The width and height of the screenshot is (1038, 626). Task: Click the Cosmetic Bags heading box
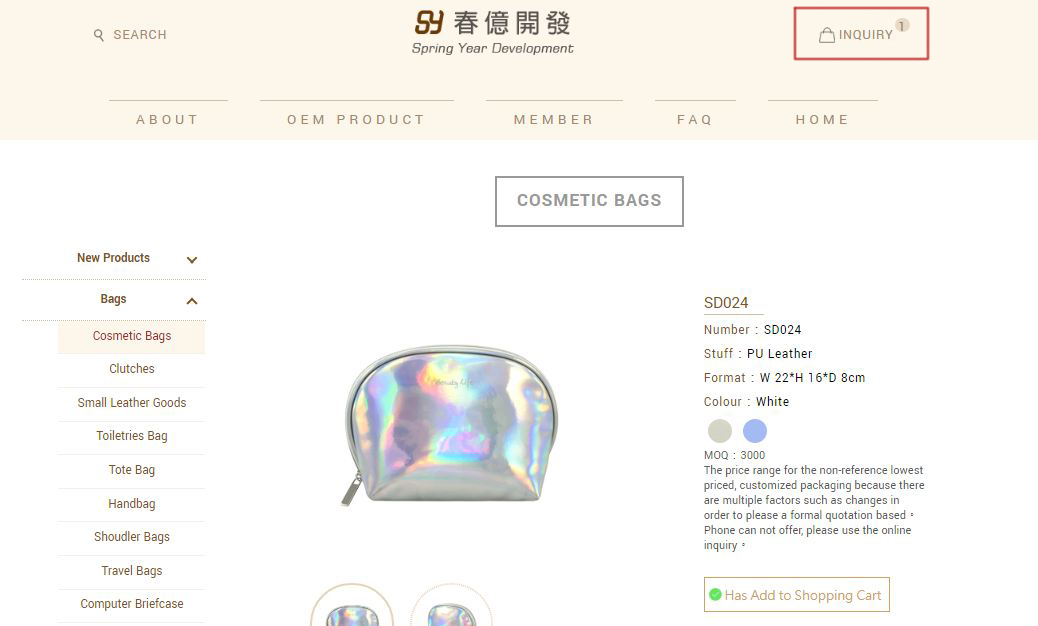click(x=589, y=201)
